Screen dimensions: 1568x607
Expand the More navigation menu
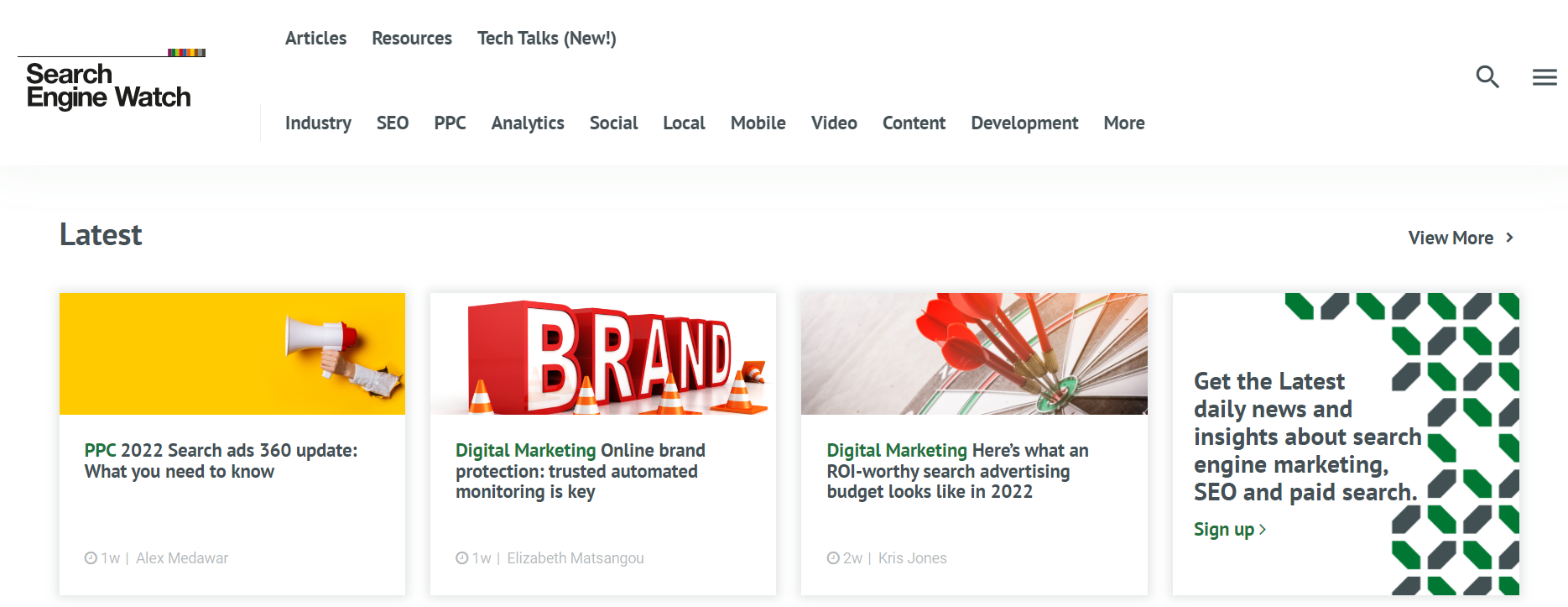[1123, 123]
